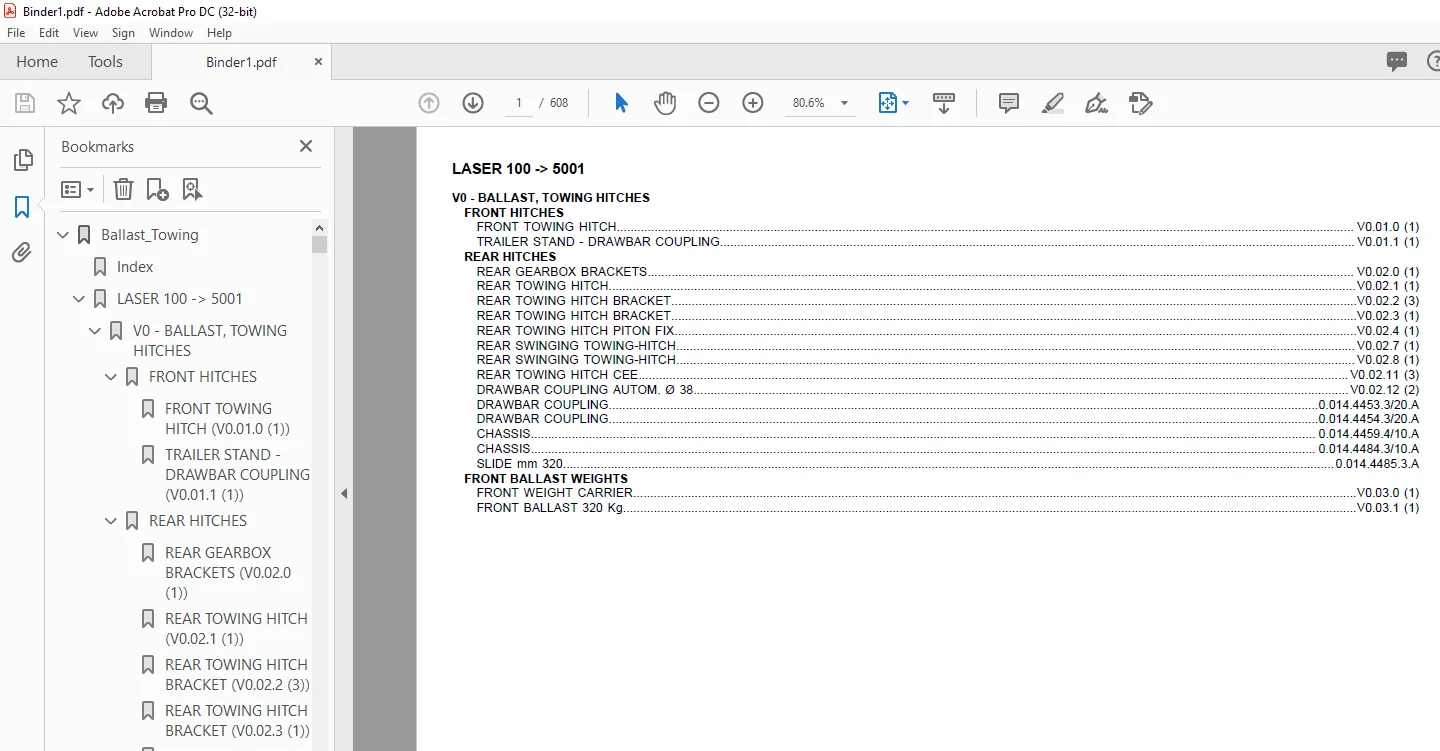Click the scrolling mode keyboard icon
Viewport: 1440px width, 751px height.
[944, 103]
